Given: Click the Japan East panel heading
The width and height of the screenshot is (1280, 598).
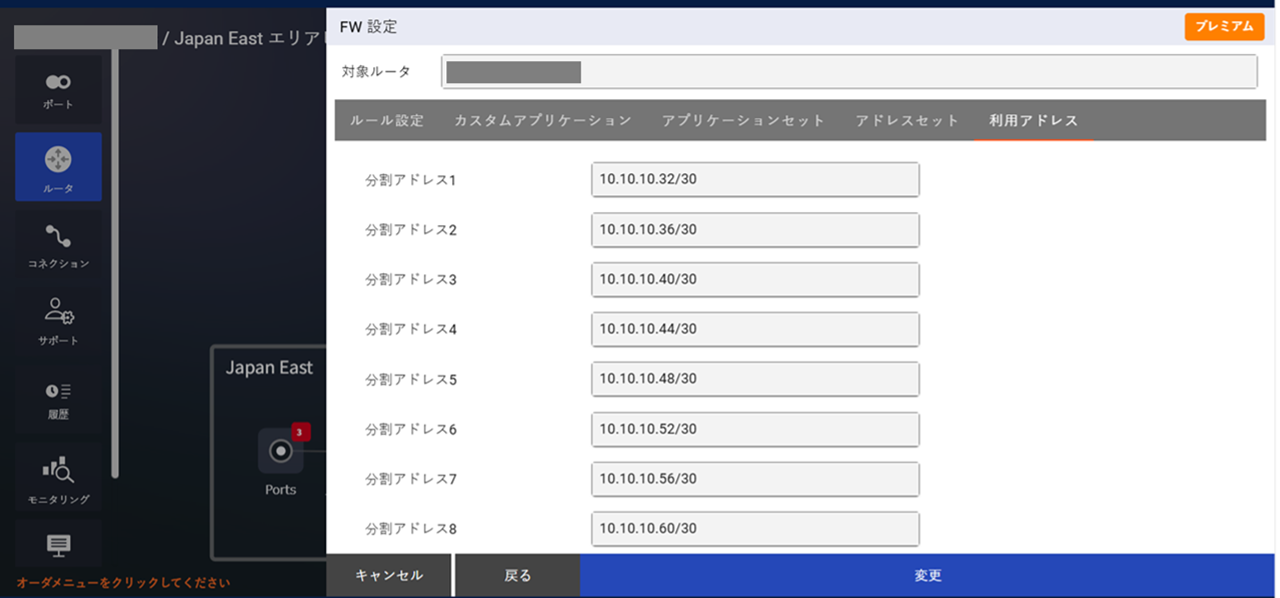Looking at the screenshot, I should point(269,368).
